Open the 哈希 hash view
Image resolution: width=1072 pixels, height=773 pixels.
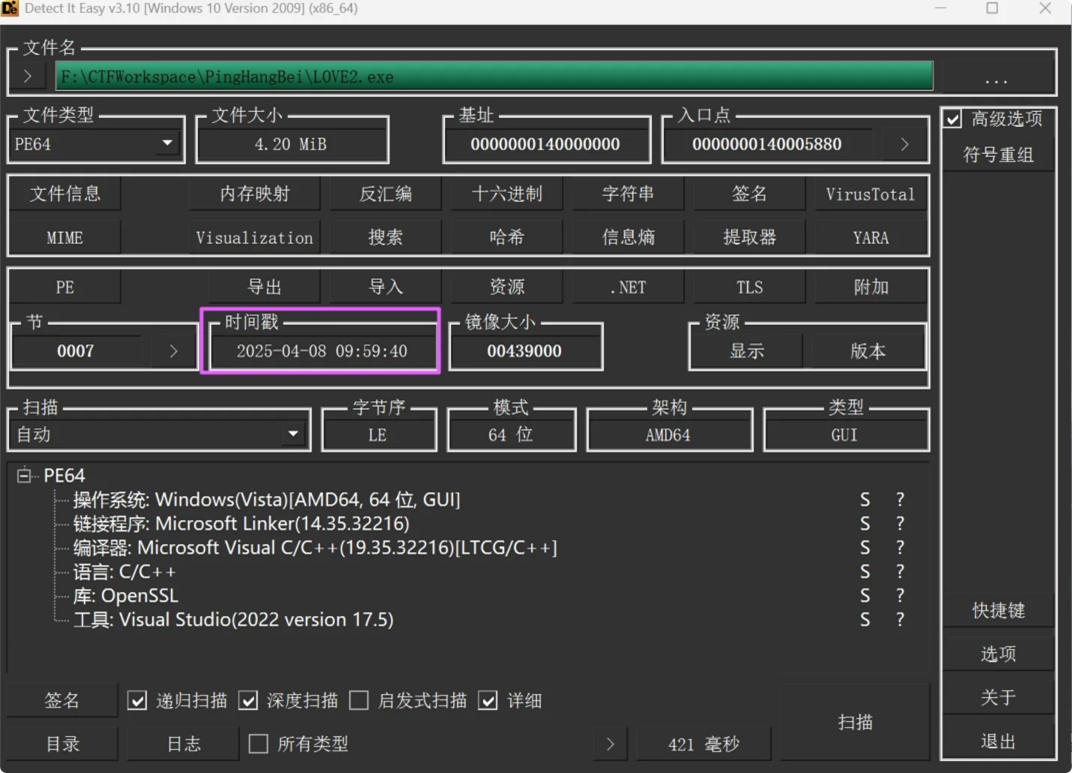click(507, 238)
